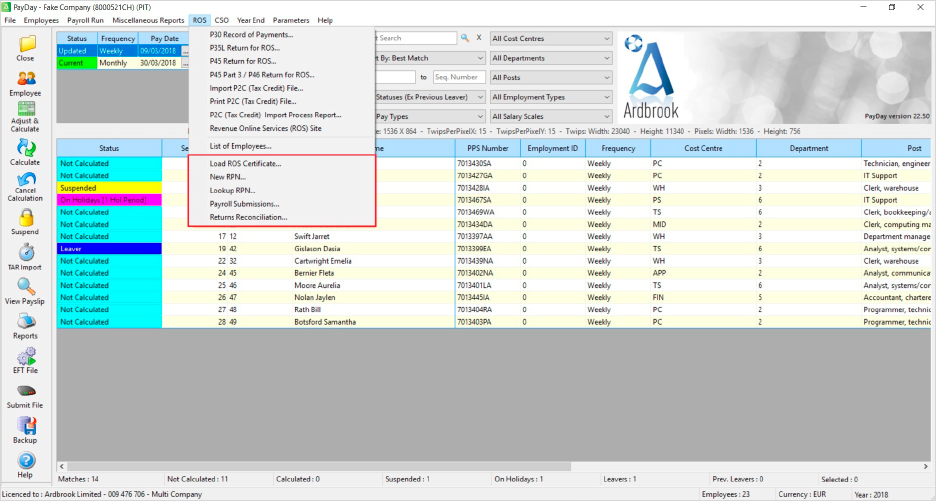Screen dimensions: 936x501
Task: Click the Close folder icon in sidebar
Action: [26, 44]
